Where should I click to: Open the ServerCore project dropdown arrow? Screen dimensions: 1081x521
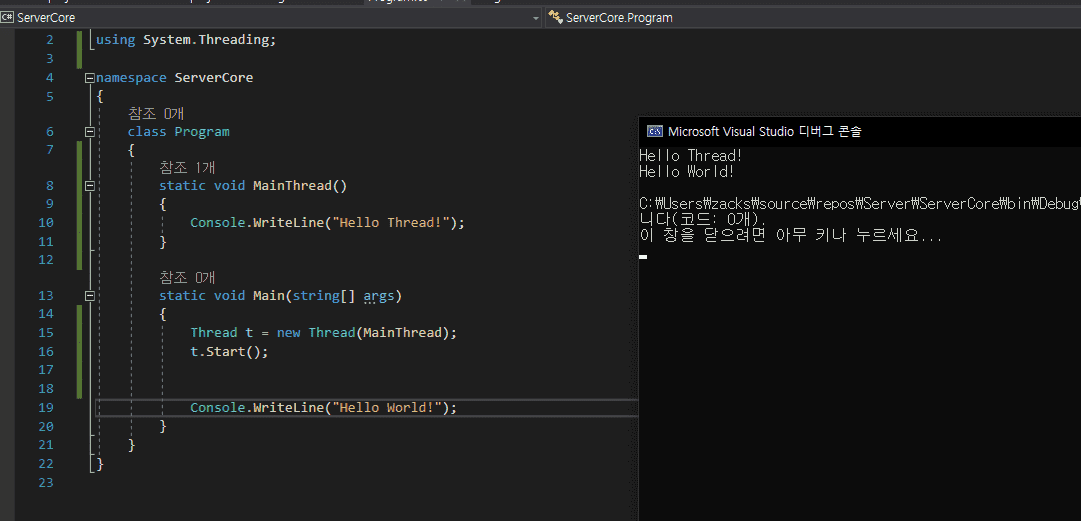click(x=535, y=18)
